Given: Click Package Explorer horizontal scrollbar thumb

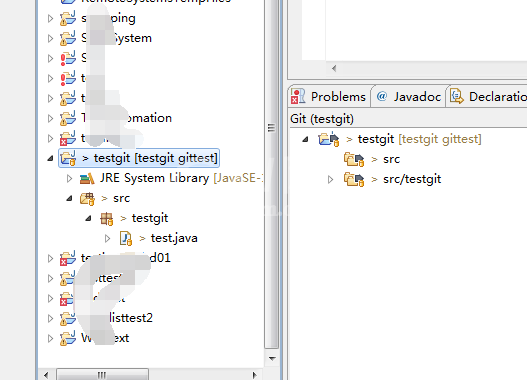Looking at the screenshot, I should pos(102,375).
